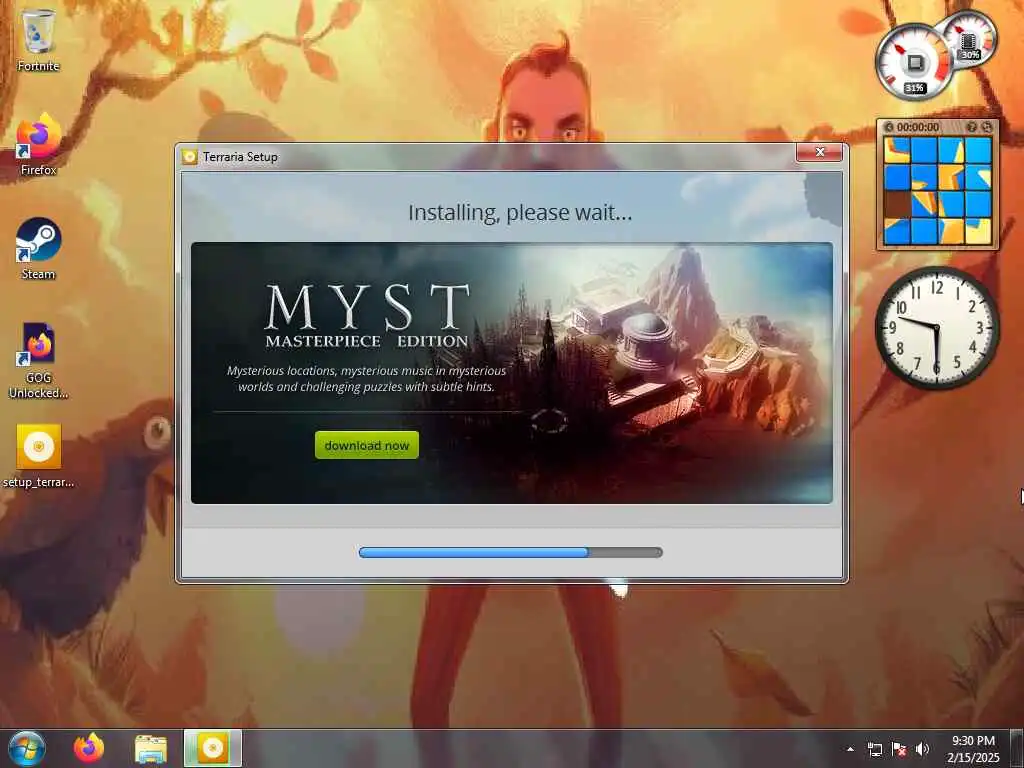Image resolution: width=1024 pixels, height=768 pixels.
Task: Click the Terraria Setup title bar icon
Action: click(x=189, y=157)
